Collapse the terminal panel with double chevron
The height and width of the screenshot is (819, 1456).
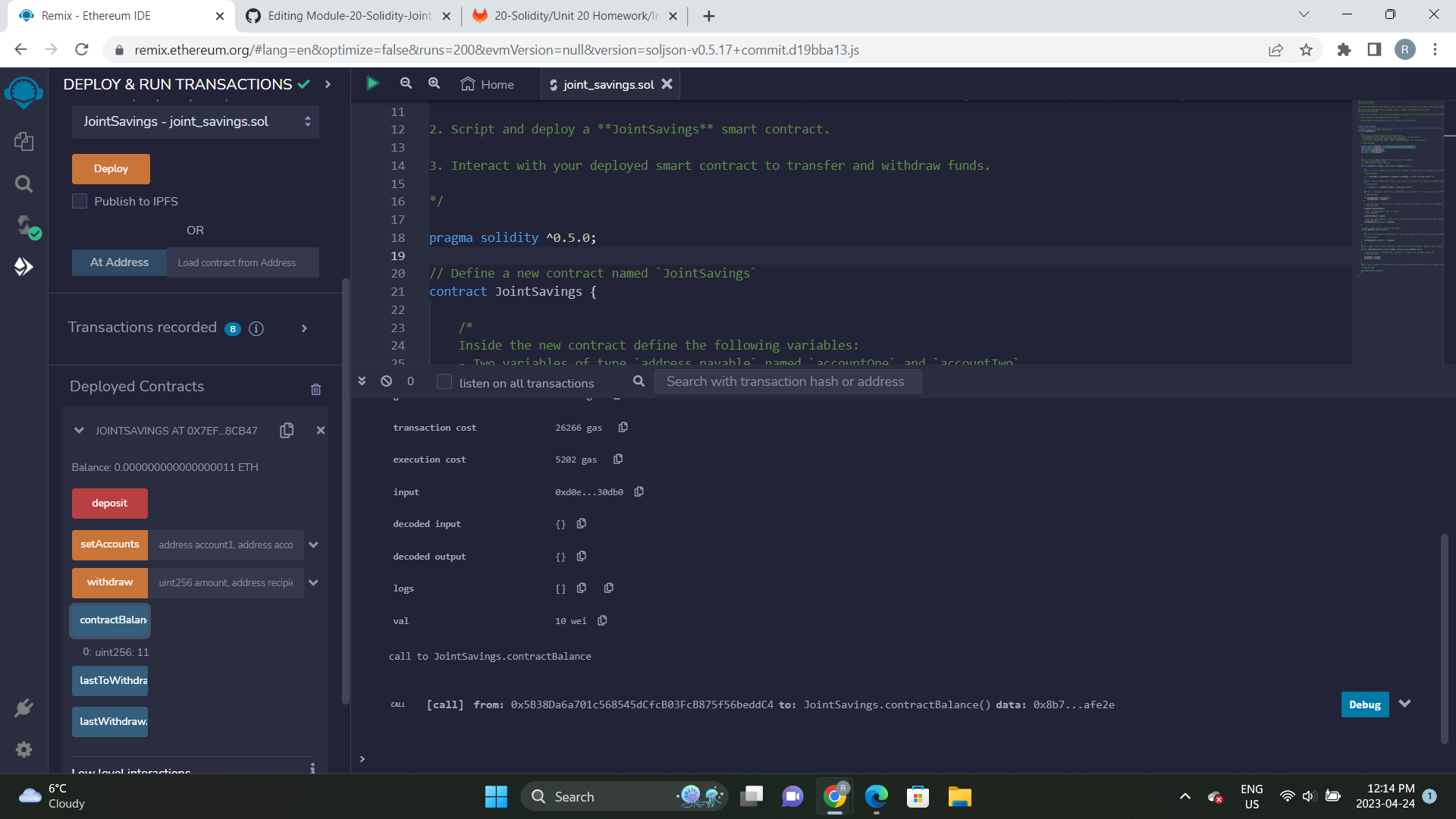pyautogui.click(x=362, y=381)
